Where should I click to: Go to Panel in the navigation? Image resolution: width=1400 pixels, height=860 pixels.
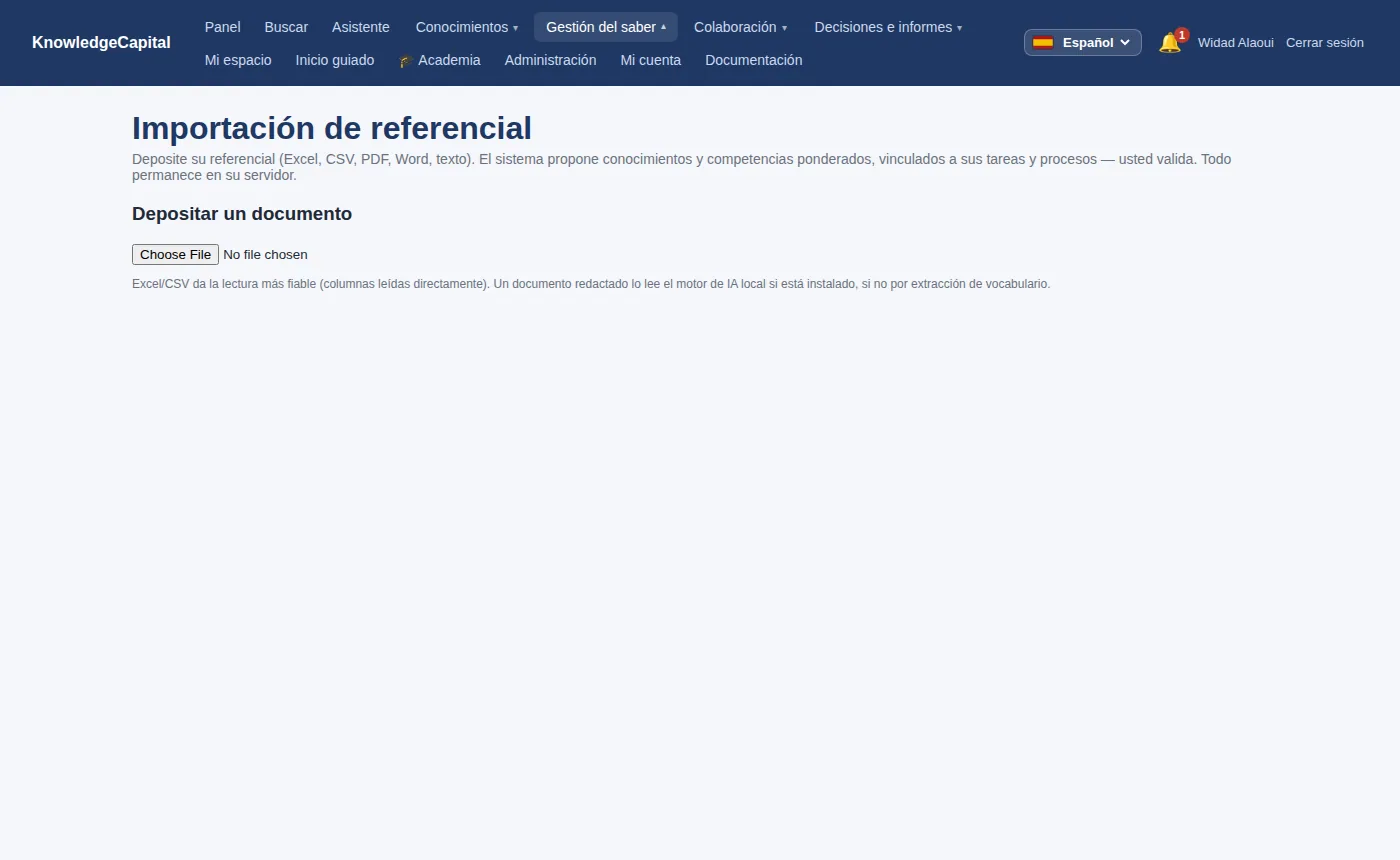click(223, 27)
